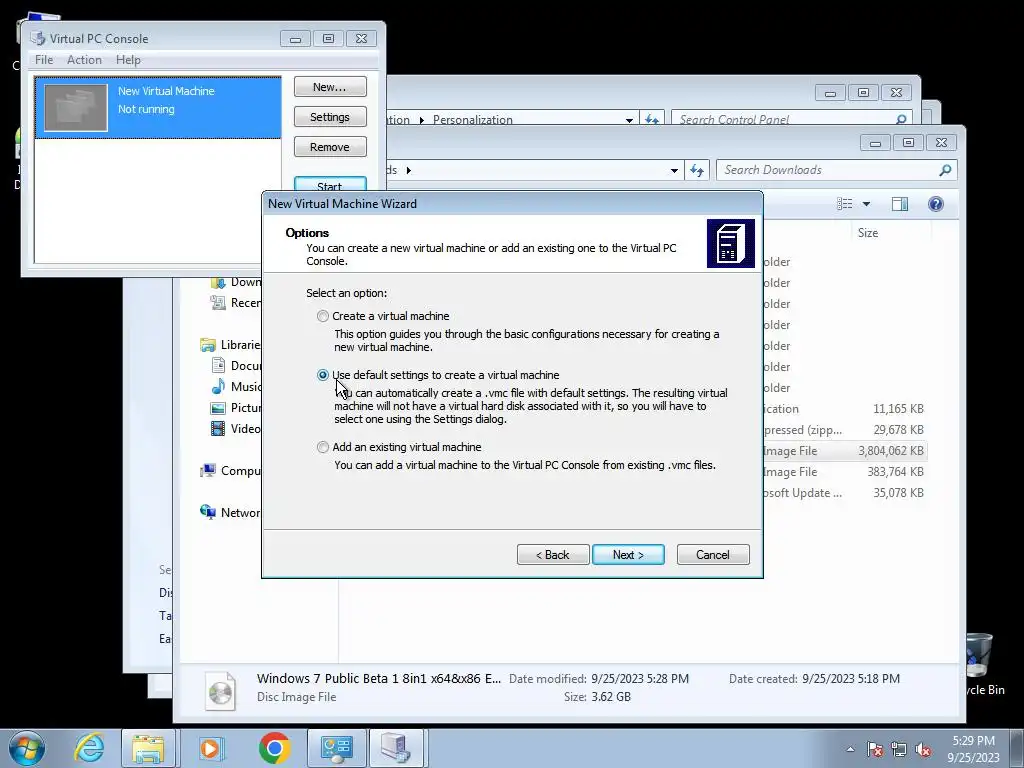Choose Use default settings radio option
The width and height of the screenshot is (1024, 768).
pos(323,375)
